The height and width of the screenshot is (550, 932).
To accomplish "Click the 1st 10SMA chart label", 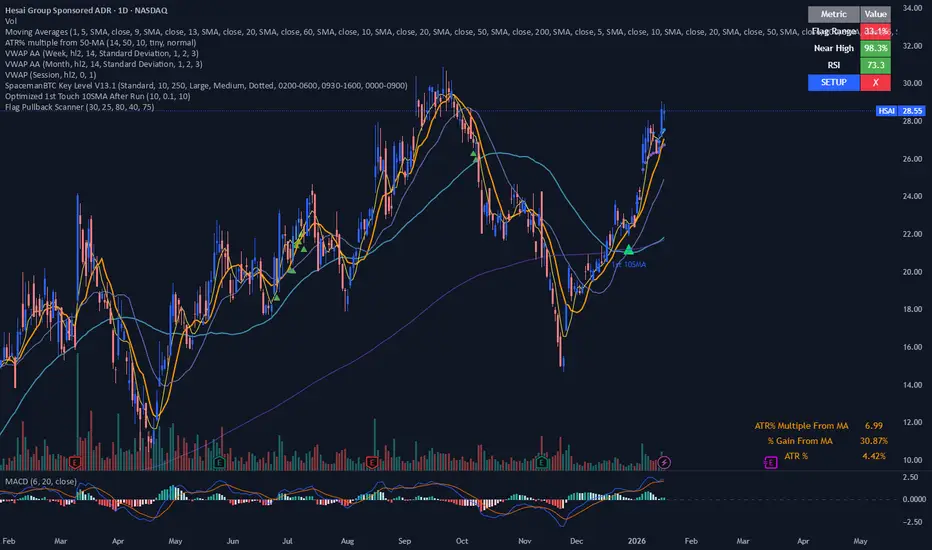I will 629,264.
